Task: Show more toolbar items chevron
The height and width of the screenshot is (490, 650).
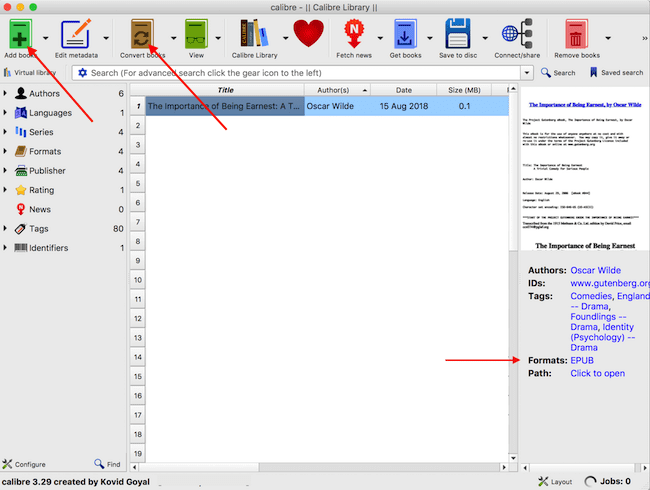Action: pyautogui.click(x=645, y=38)
